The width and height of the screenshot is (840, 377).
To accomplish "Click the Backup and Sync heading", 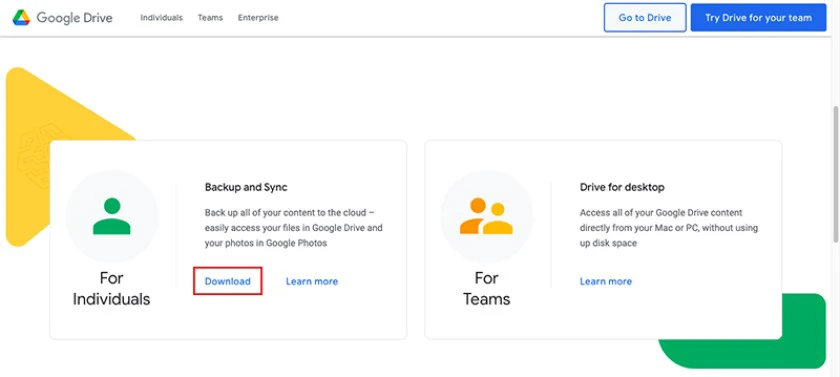I will (x=246, y=187).
